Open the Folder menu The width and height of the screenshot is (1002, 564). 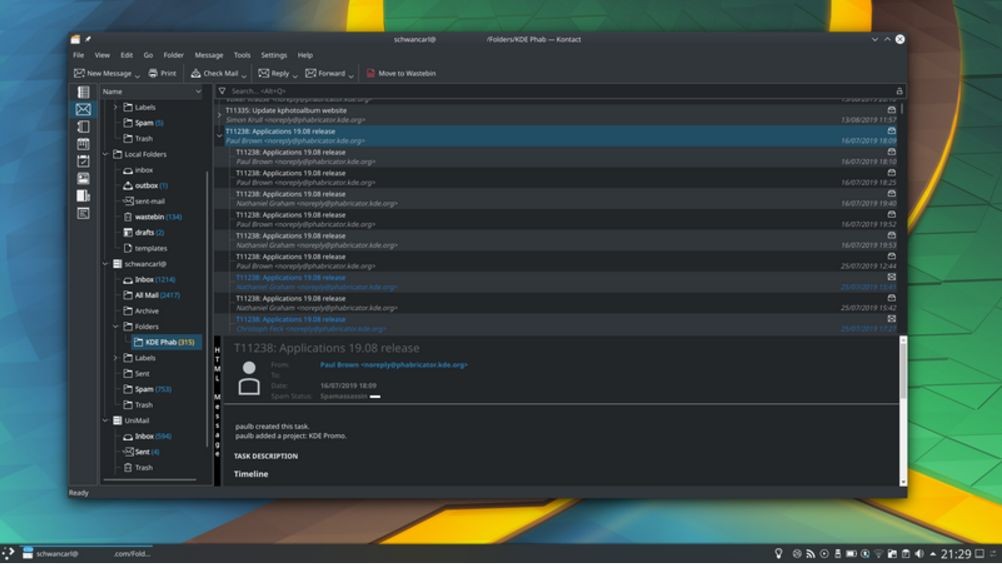173,56
